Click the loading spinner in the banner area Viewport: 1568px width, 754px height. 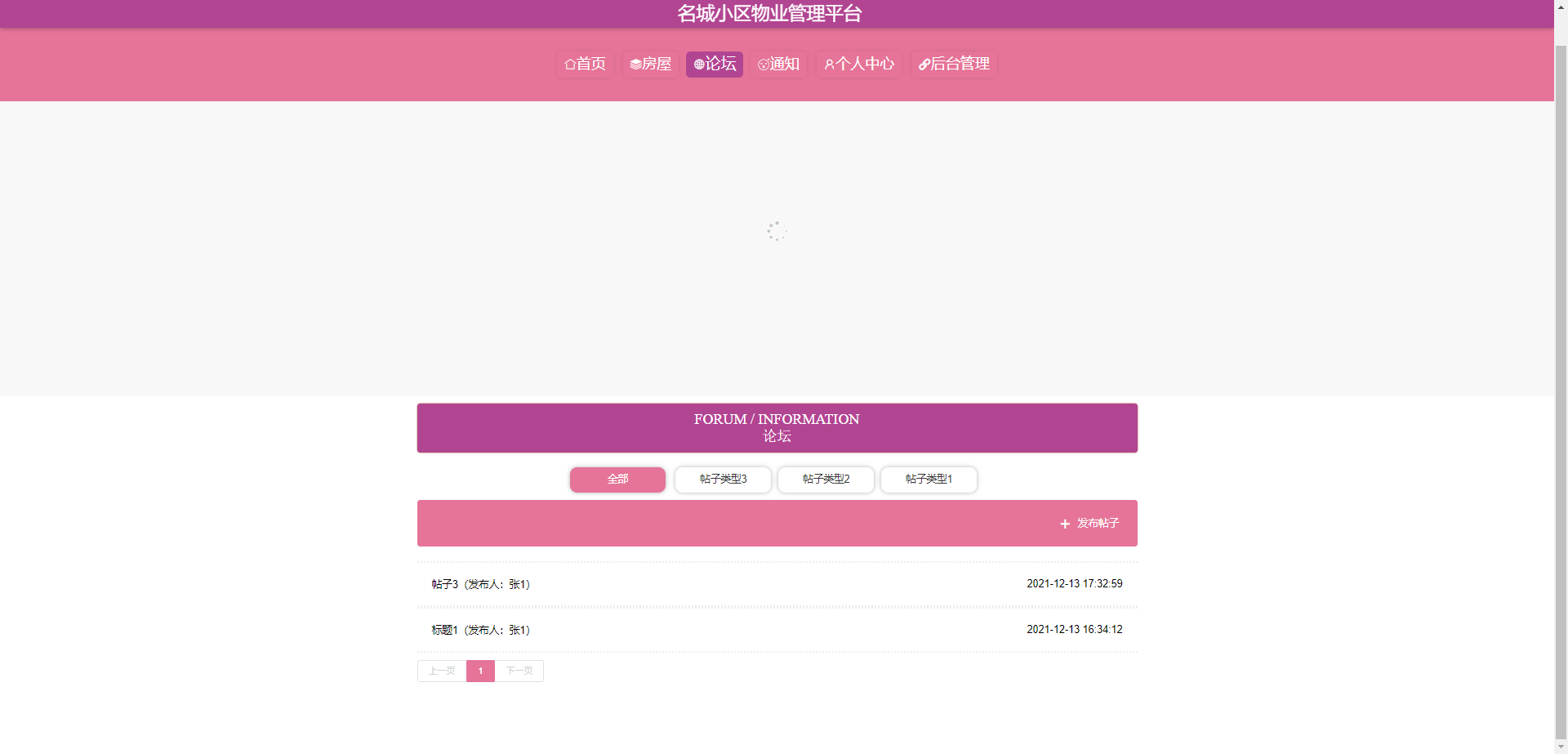(x=777, y=231)
